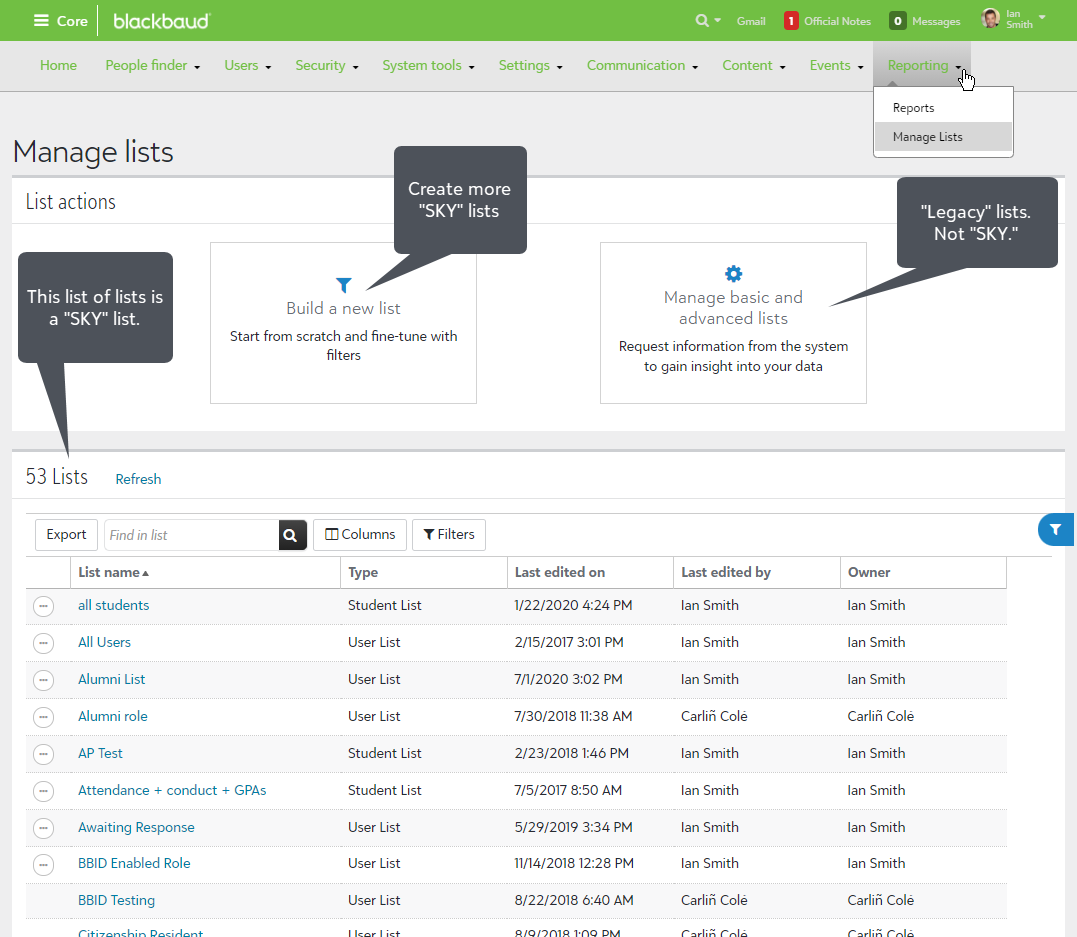This screenshot has height=937, width=1077.
Task: Open the Content menu
Action: coord(753,65)
